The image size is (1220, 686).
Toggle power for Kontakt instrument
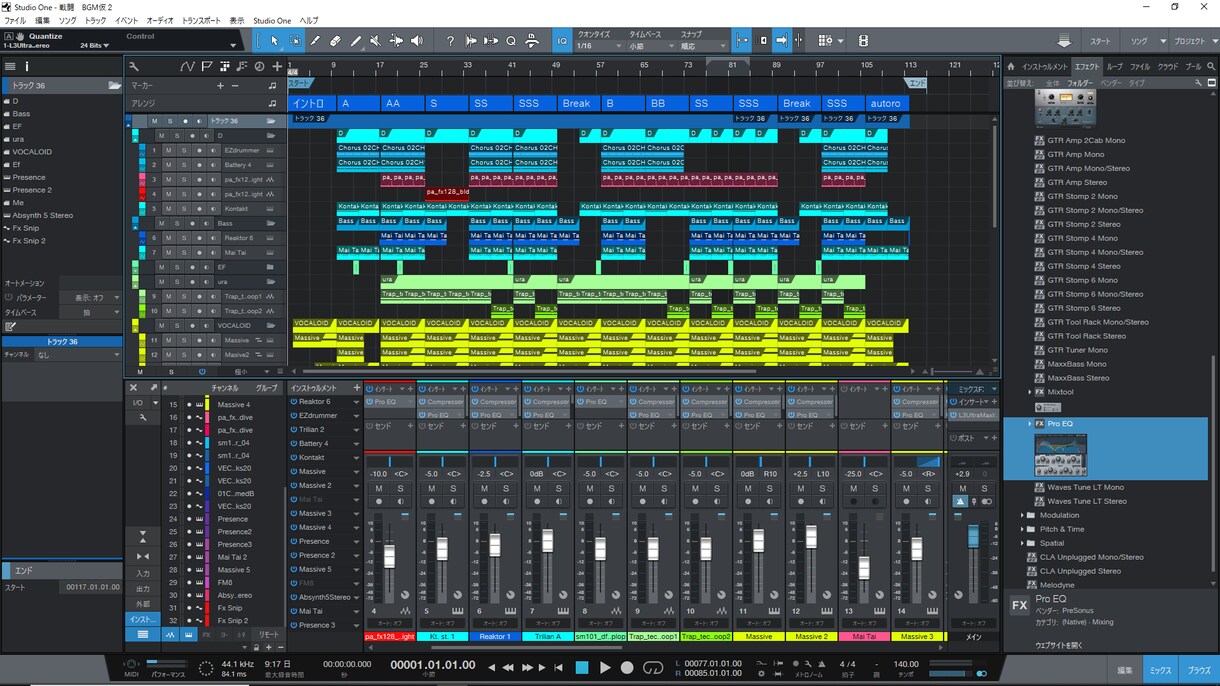pos(293,457)
